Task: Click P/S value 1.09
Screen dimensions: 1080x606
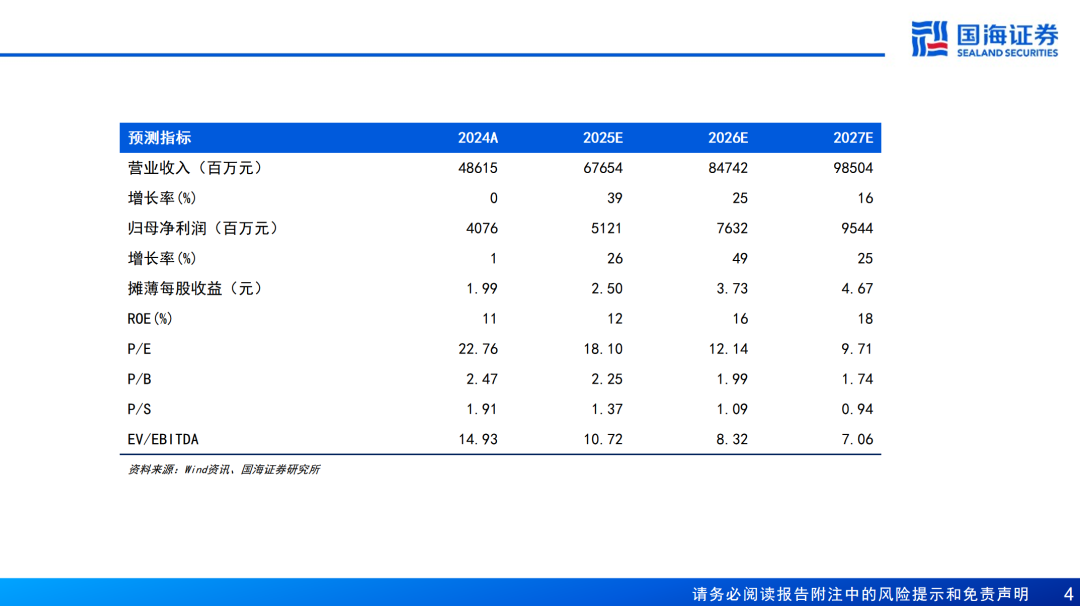Action: (x=732, y=409)
